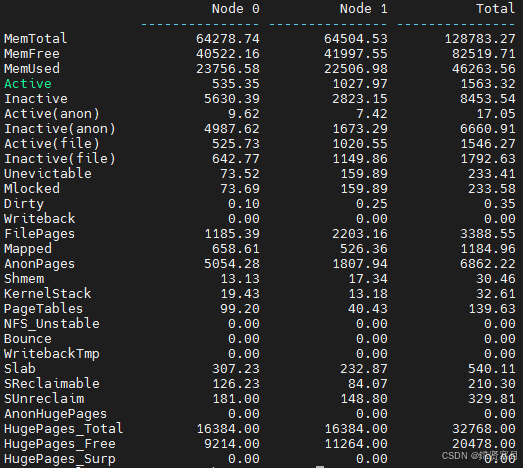Click HugePages_Total value 32768.00
The height and width of the screenshot is (468, 523).
click(x=484, y=429)
